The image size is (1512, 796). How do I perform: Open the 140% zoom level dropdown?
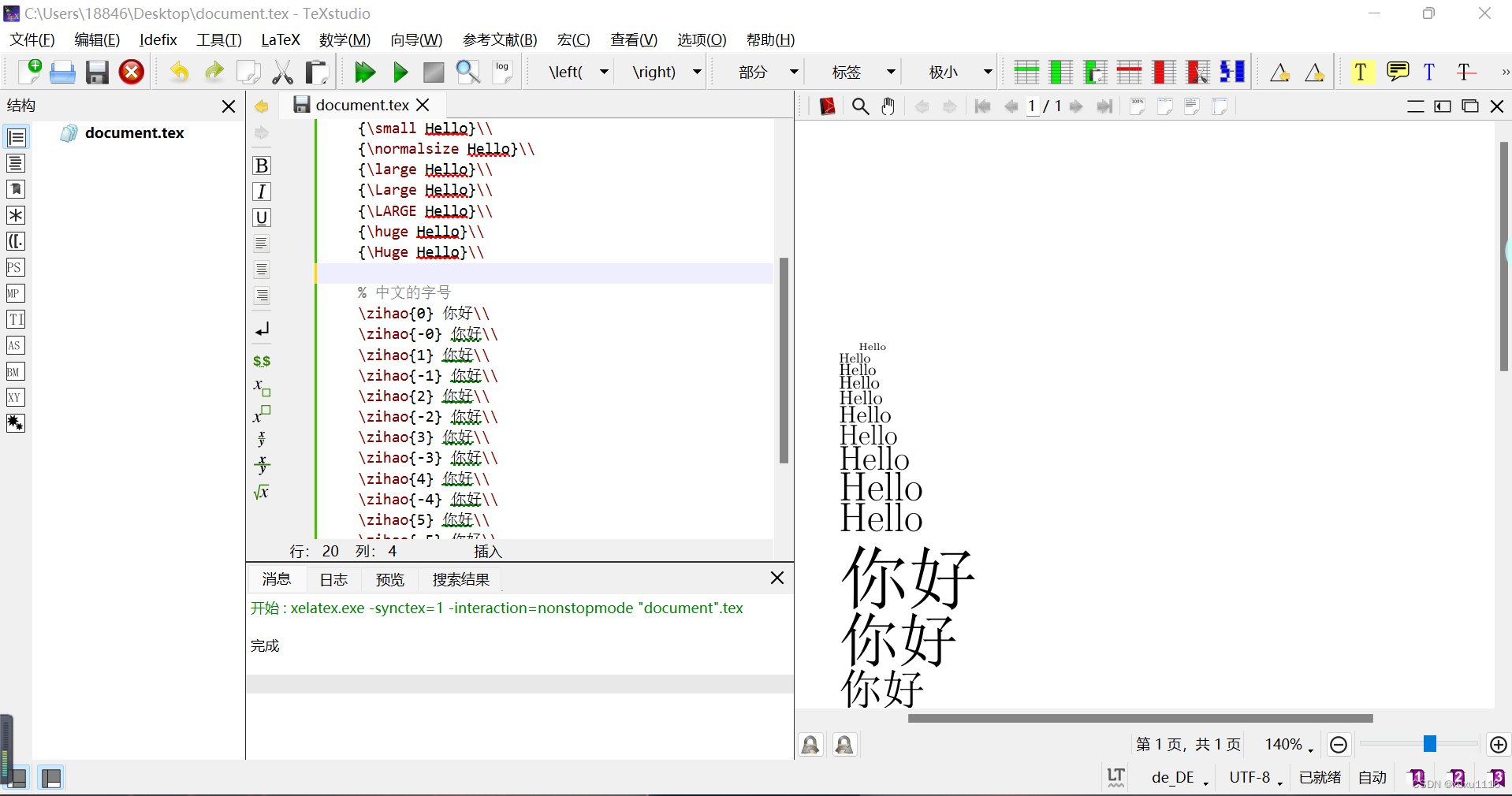click(x=1290, y=745)
